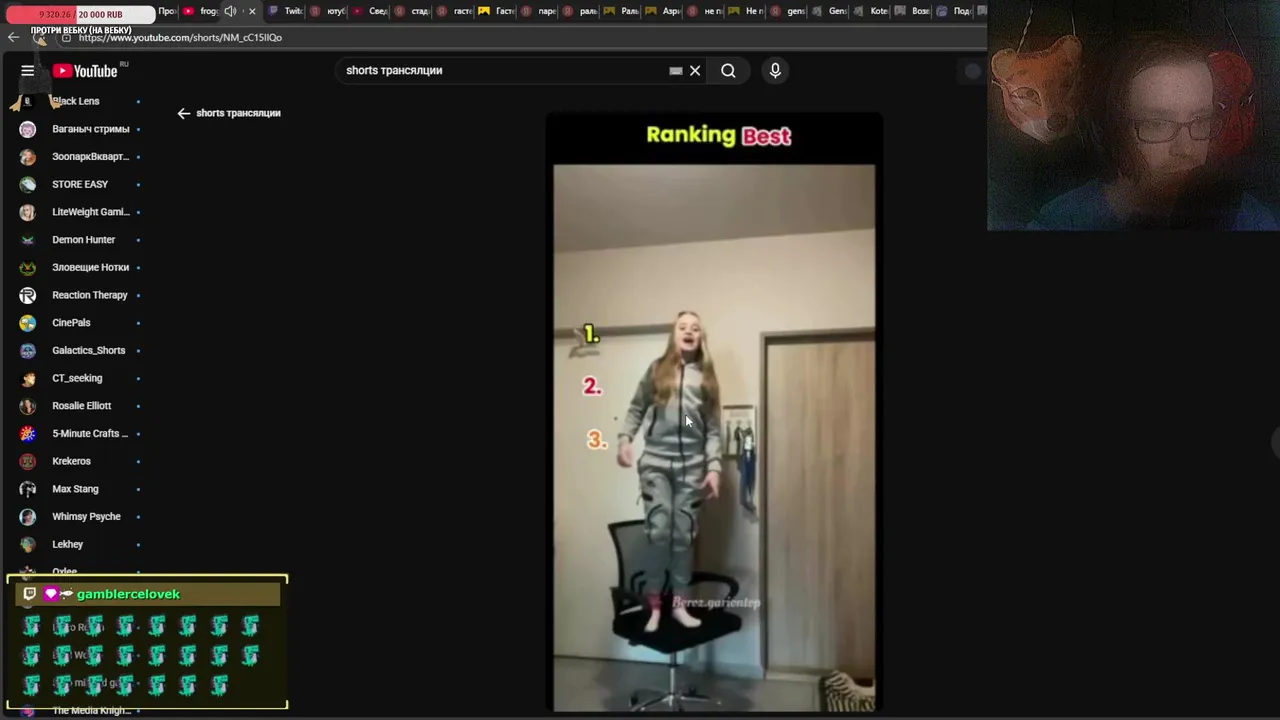This screenshot has width=1280, height=720.
Task: Open the YouTube hamburger guide menu
Action: pyautogui.click(x=28, y=71)
